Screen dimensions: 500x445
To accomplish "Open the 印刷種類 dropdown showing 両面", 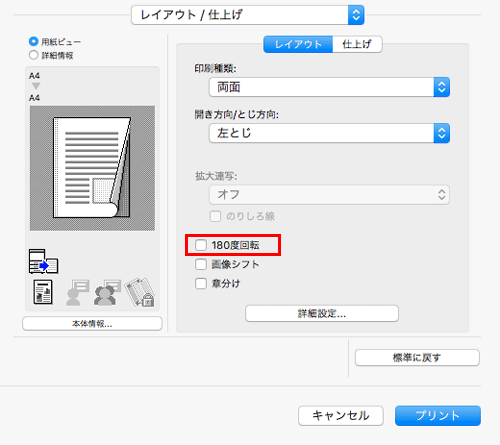I will tap(329, 87).
